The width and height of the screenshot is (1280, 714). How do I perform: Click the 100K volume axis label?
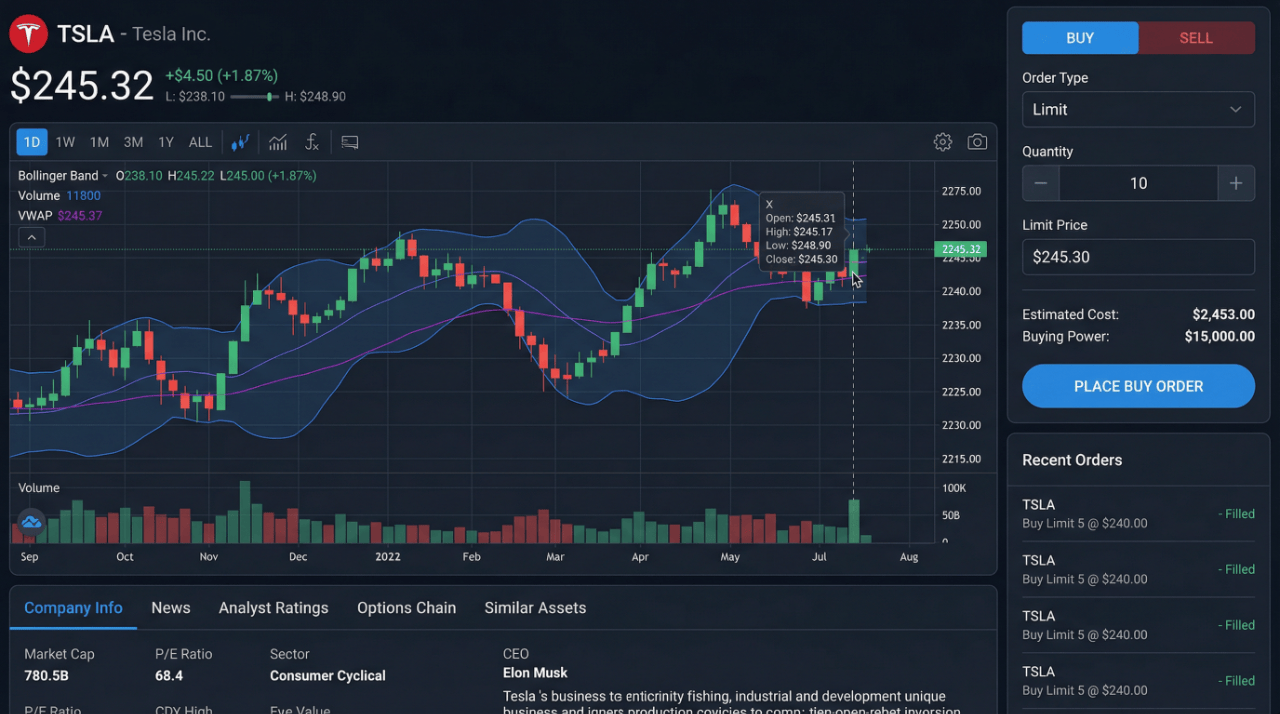(x=954, y=488)
